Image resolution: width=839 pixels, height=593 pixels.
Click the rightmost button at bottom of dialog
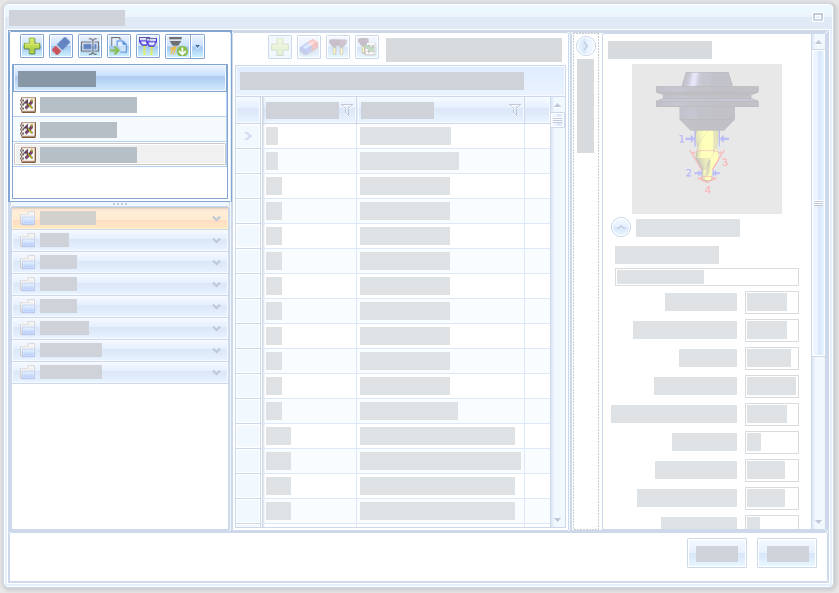(787, 553)
